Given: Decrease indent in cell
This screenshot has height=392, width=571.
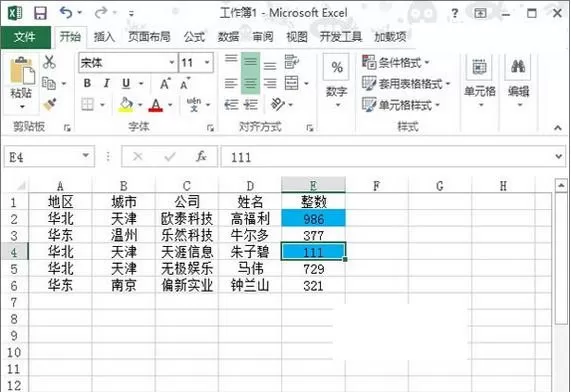Looking at the screenshot, I should [x=231, y=105].
